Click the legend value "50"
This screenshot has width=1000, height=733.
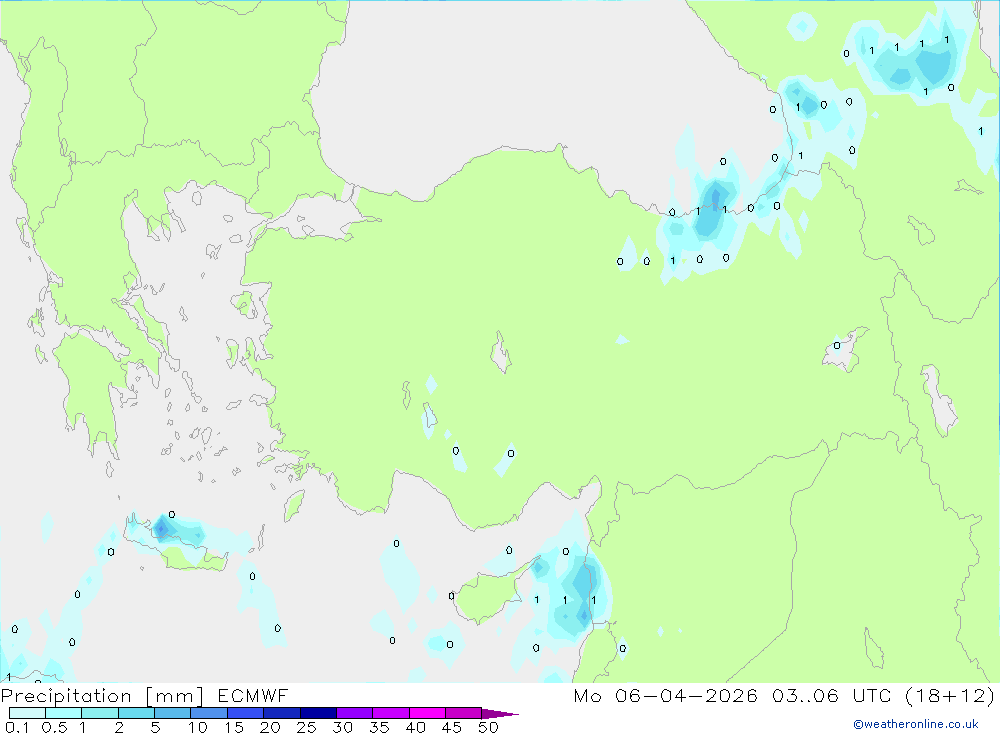pos(488,727)
